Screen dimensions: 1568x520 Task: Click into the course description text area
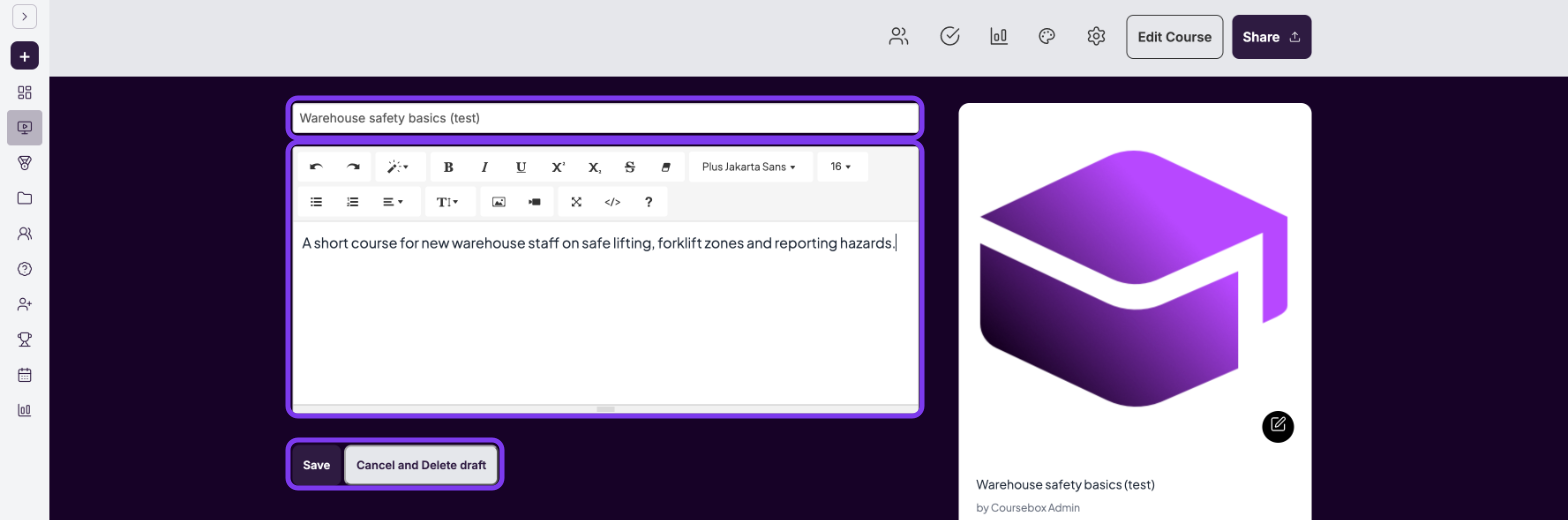pos(605,312)
